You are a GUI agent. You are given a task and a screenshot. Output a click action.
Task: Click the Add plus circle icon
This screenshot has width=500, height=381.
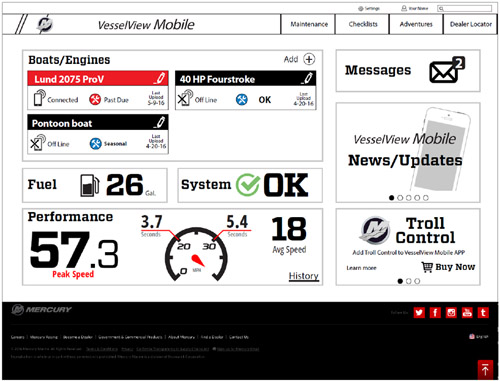click(x=309, y=59)
